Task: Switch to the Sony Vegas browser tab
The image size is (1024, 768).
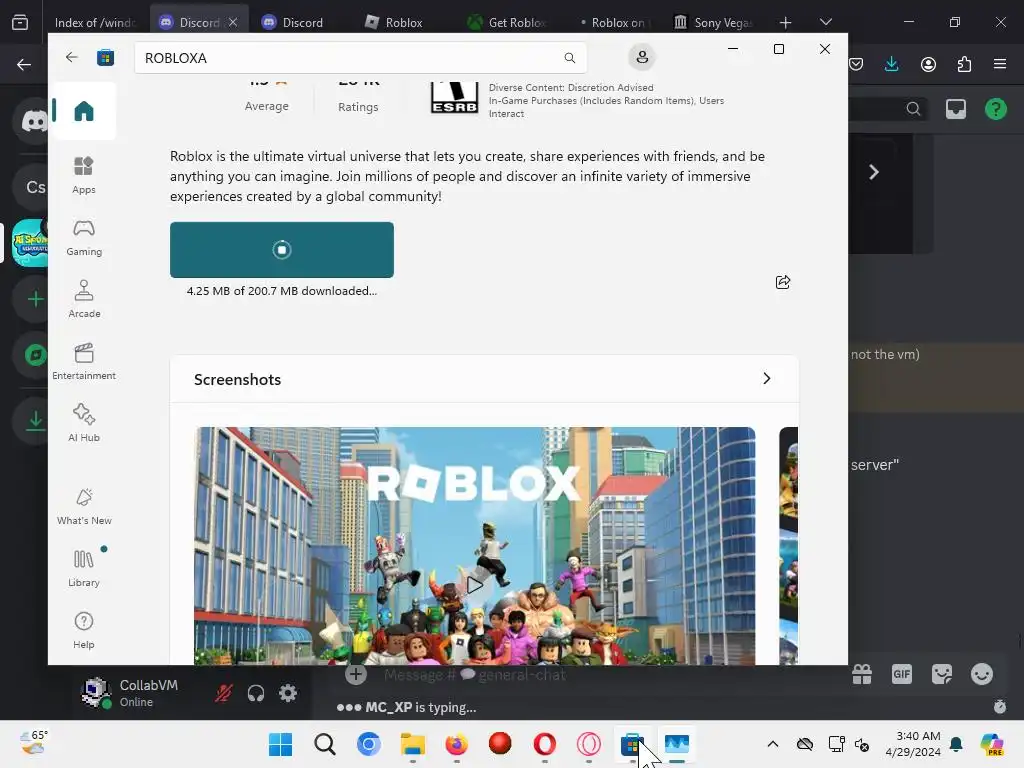Action: (714, 22)
